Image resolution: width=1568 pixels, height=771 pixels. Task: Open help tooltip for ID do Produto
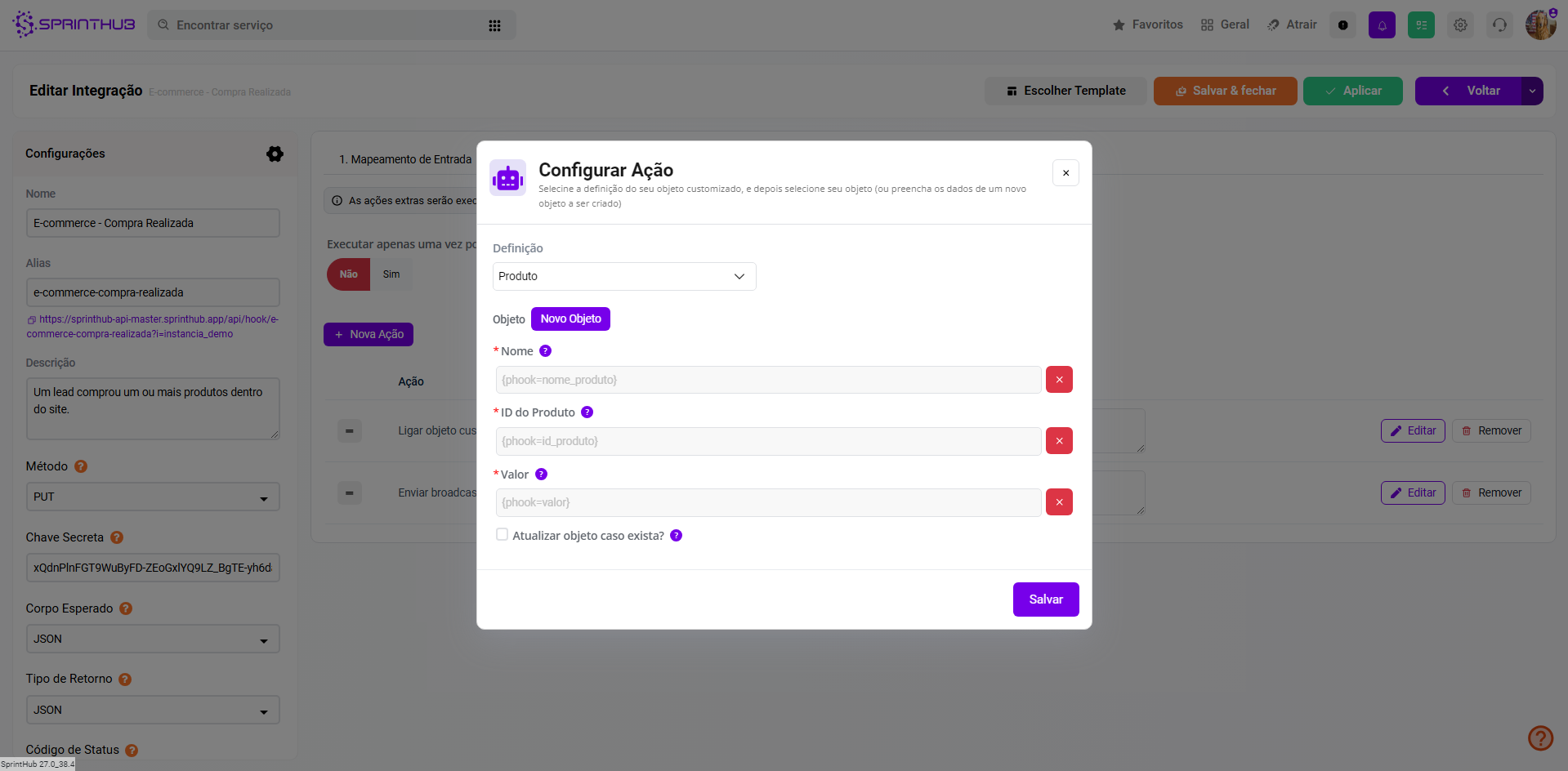[587, 412]
